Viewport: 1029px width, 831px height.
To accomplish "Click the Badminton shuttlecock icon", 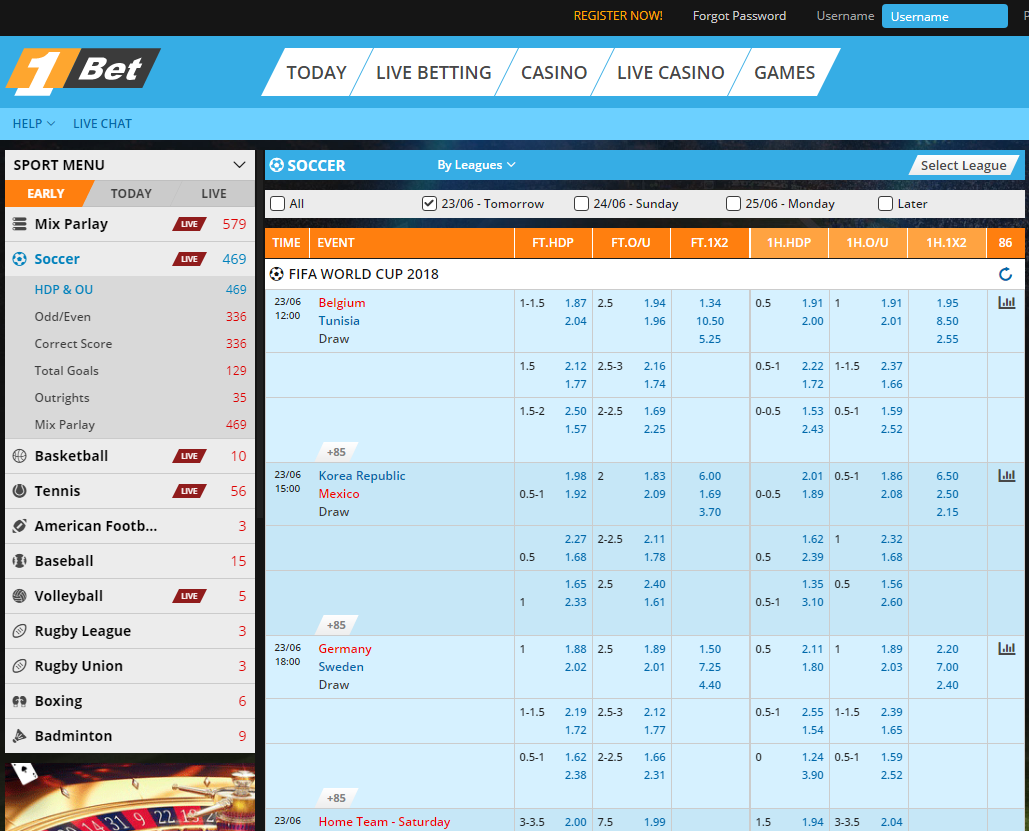I will click(x=20, y=736).
